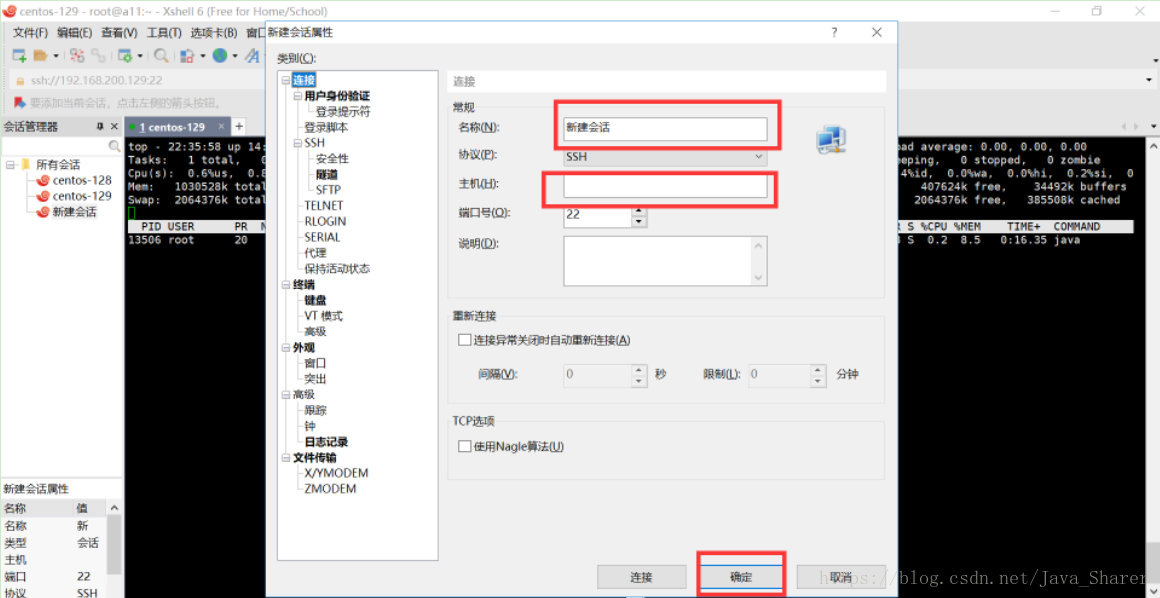This screenshot has width=1160, height=598.
Task: Enable auto reconnect on abnormal close checkbox
Action: pos(465,340)
